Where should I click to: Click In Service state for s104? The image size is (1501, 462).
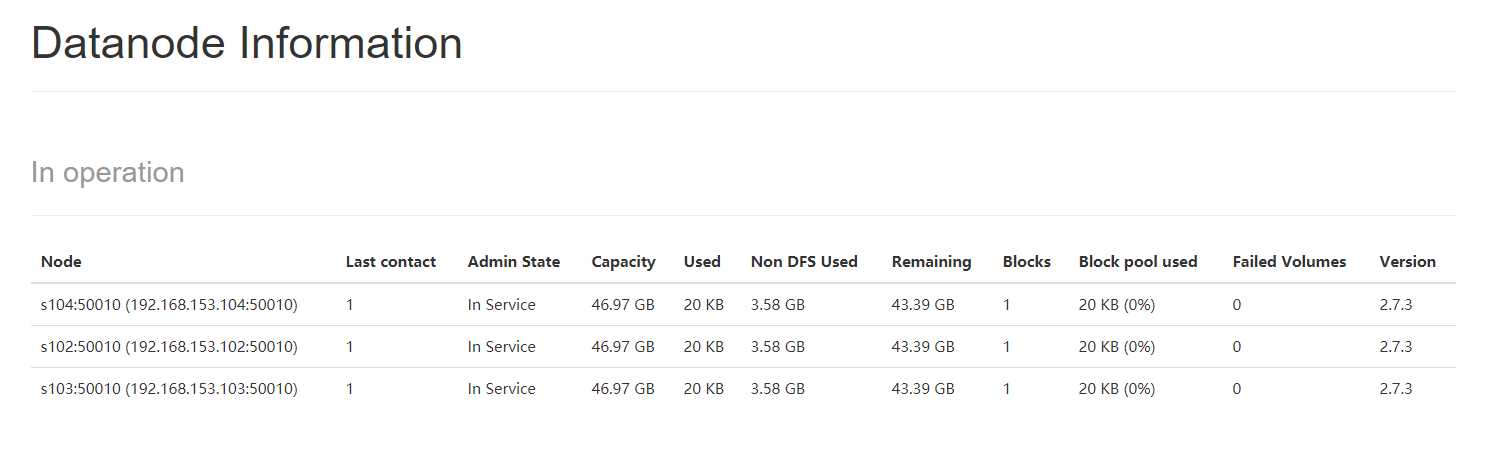[x=502, y=305]
